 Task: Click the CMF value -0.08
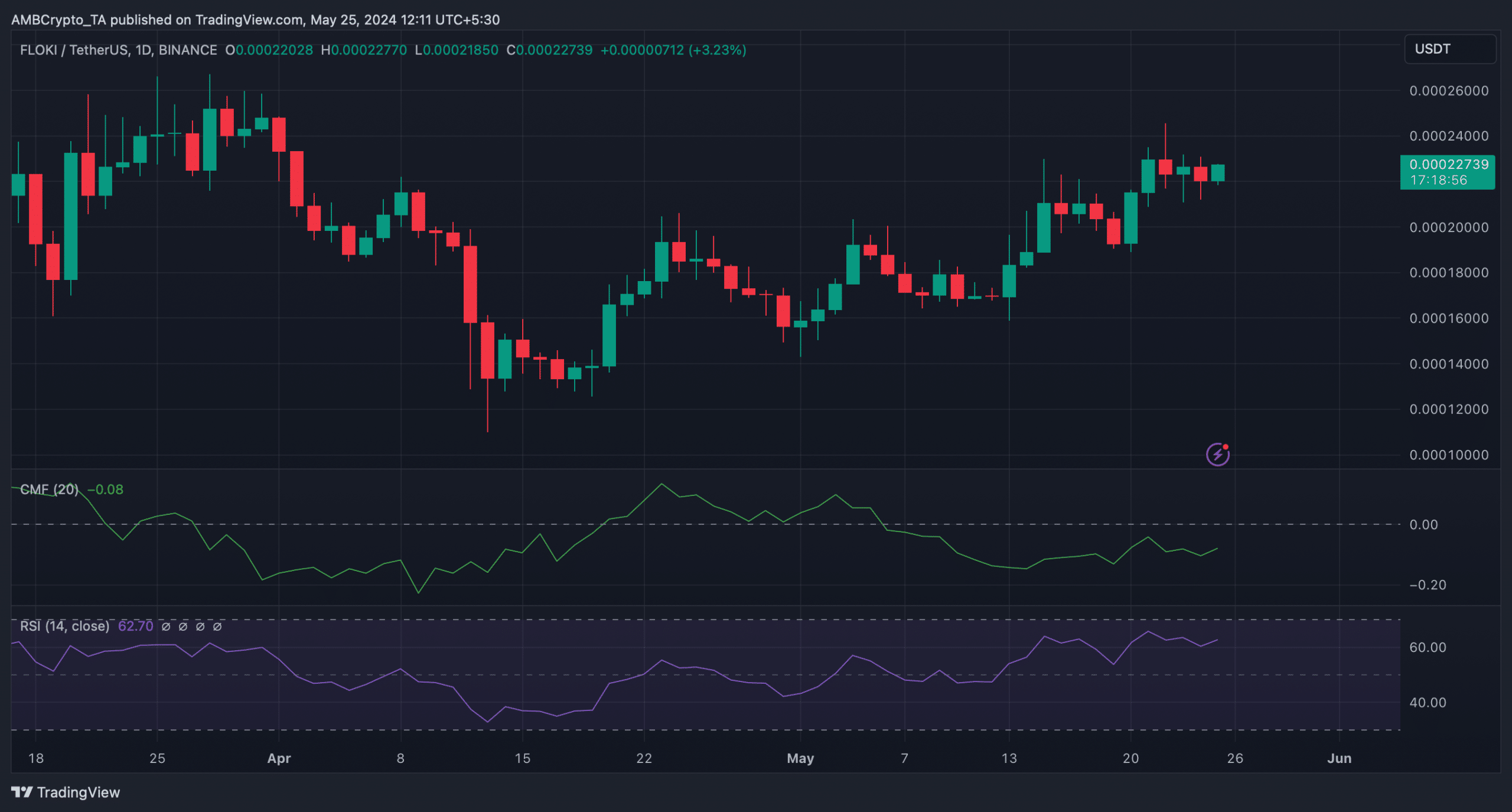[106, 490]
